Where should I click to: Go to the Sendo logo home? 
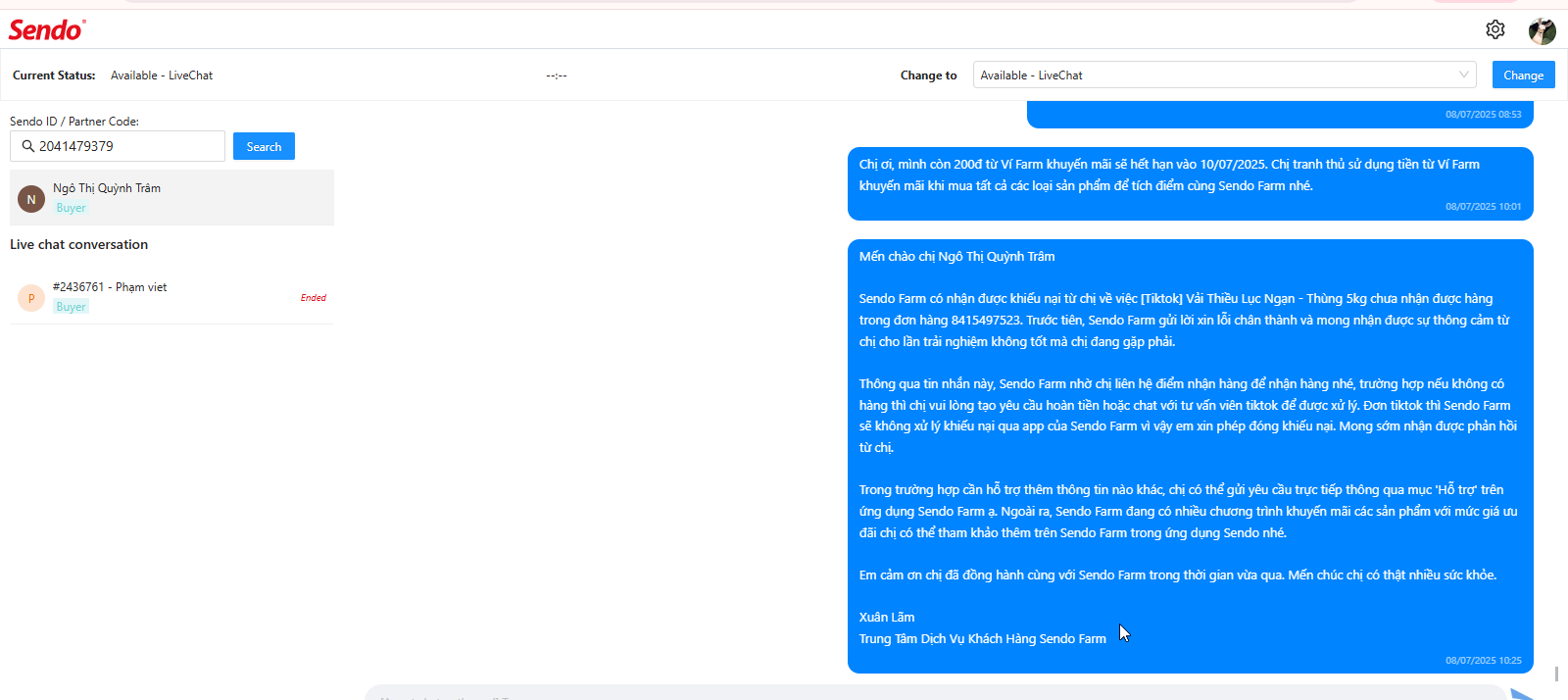pos(47,29)
